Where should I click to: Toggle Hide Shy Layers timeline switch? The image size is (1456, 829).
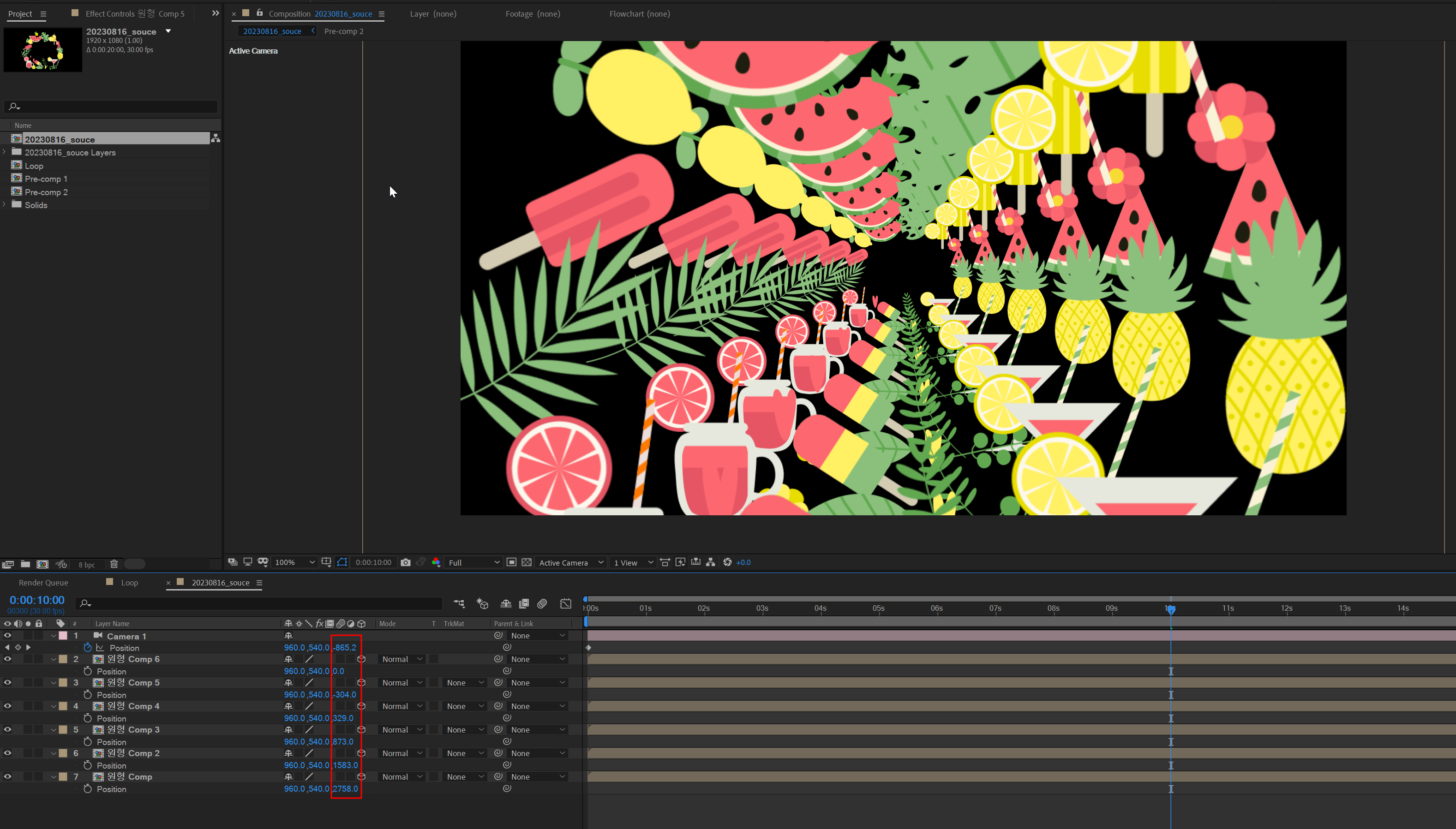pos(506,603)
